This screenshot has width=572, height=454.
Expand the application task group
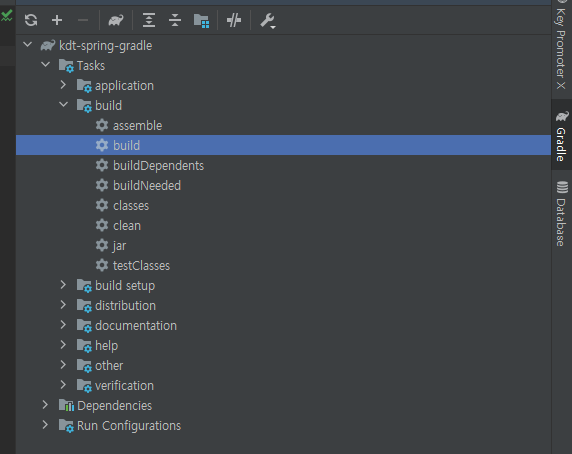pos(63,85)
